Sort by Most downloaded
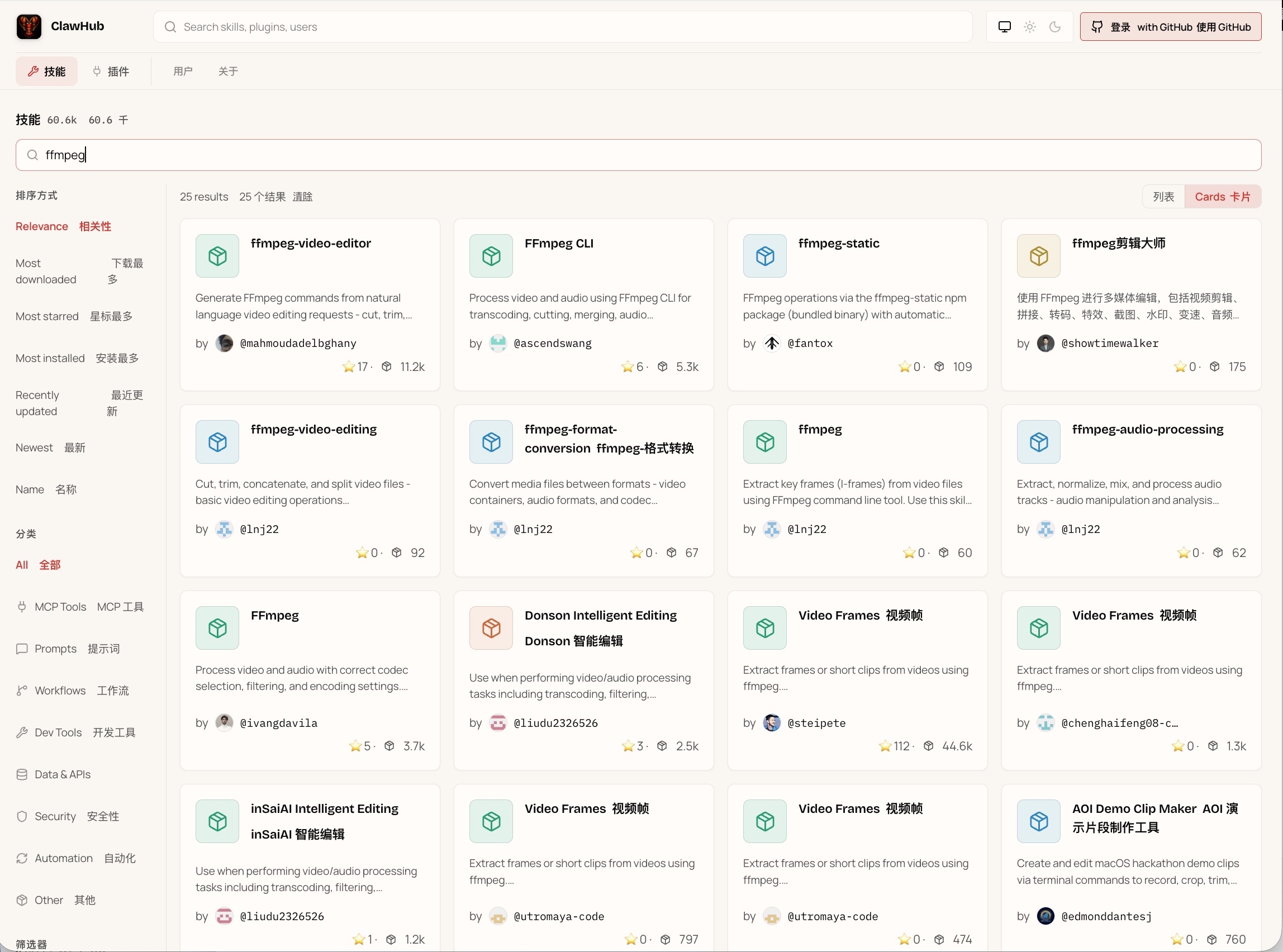Screen dimensions: 1283x952 (79, 272)
